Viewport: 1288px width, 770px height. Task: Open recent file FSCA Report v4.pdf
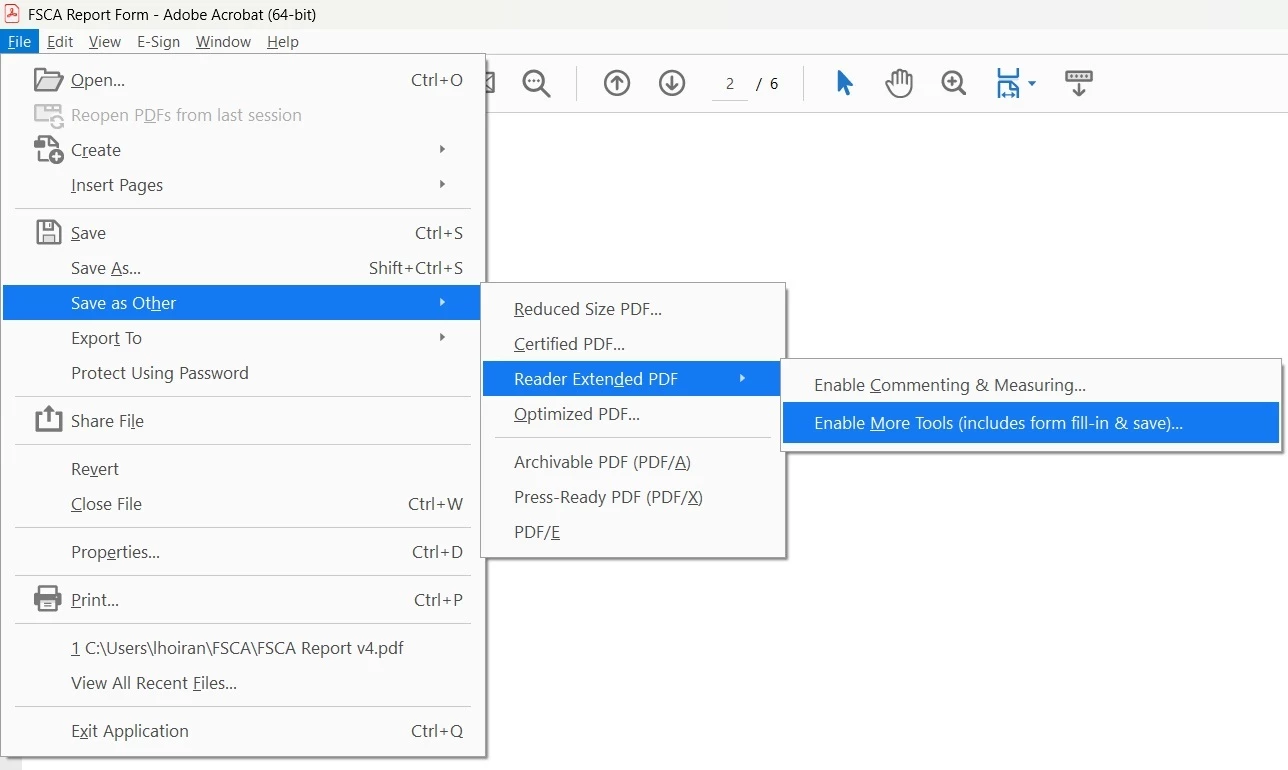tap(243, 648)
